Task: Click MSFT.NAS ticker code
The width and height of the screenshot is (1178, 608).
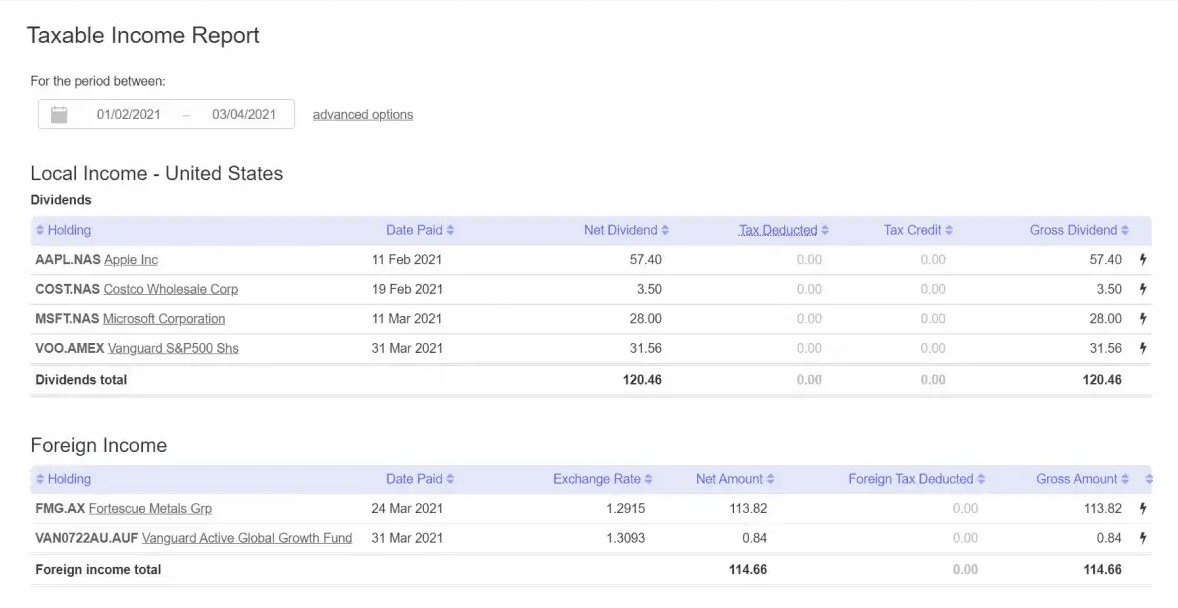Action: point(67,319)
